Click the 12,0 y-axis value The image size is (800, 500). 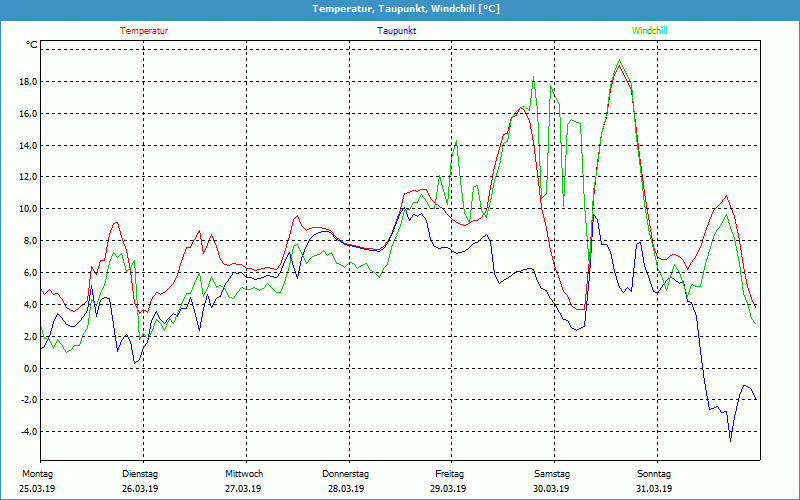point(29,177)
